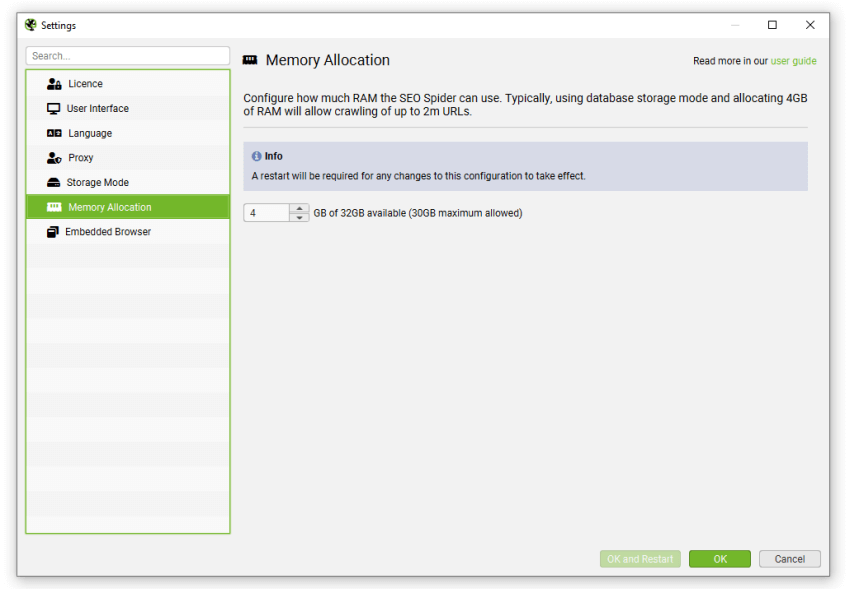Increase RAM value with up spinner arrow

[300, 207]
